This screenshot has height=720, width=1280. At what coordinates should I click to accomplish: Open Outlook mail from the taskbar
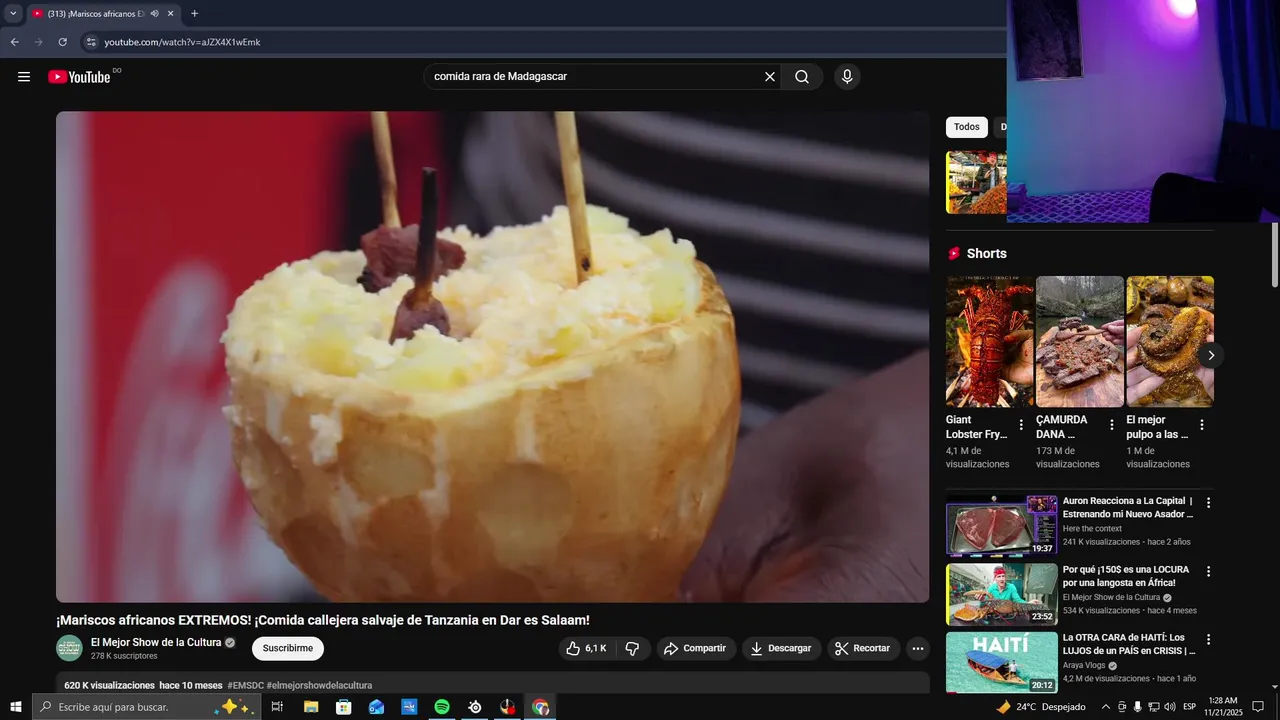[376, 707]
